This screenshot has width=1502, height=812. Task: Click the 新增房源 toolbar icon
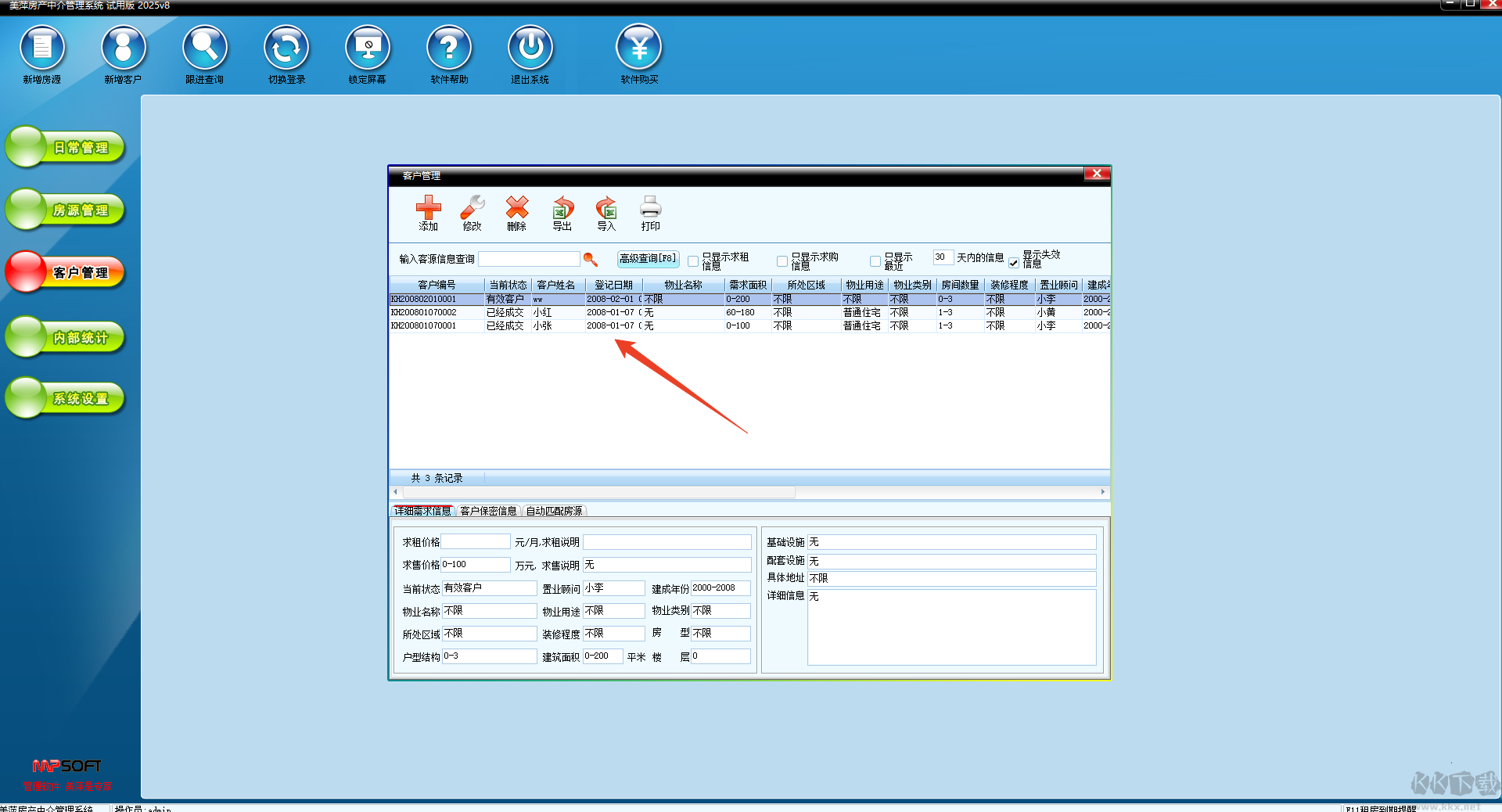point(42,49)
